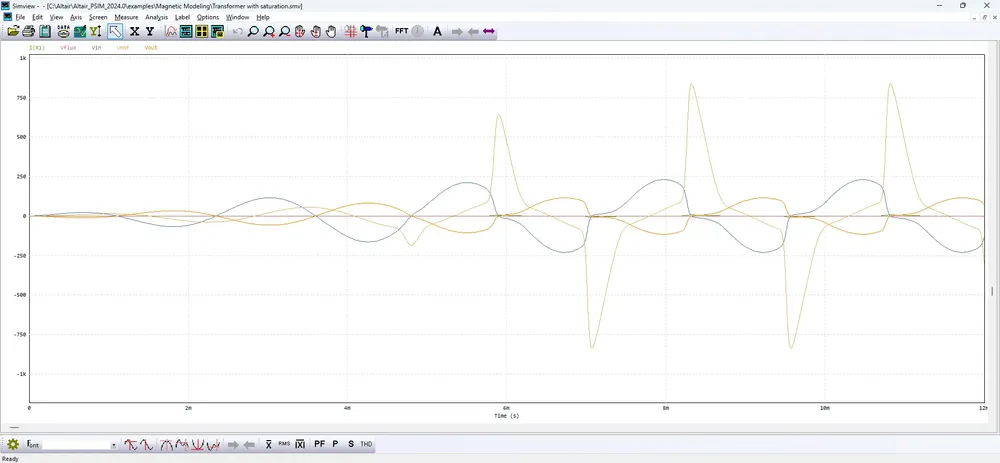This screenshot has width=1000, height=463.
Task: Click the THD button
Action: 366,444
